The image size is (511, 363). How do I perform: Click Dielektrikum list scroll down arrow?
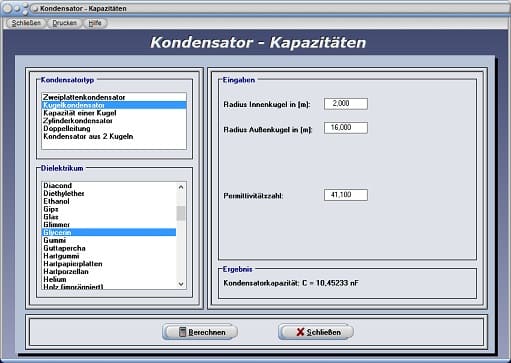(181, 284)
